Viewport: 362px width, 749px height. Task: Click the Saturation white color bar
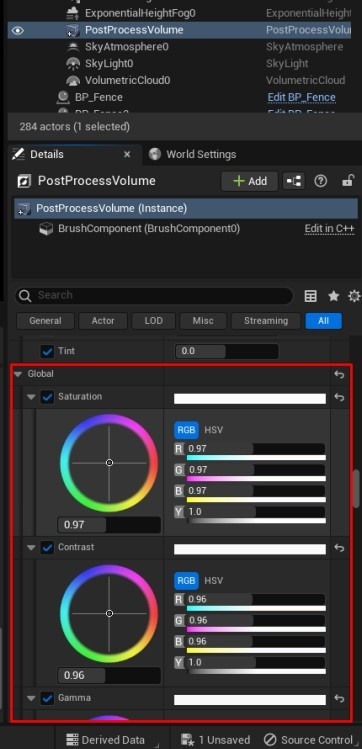pos(250,398)
